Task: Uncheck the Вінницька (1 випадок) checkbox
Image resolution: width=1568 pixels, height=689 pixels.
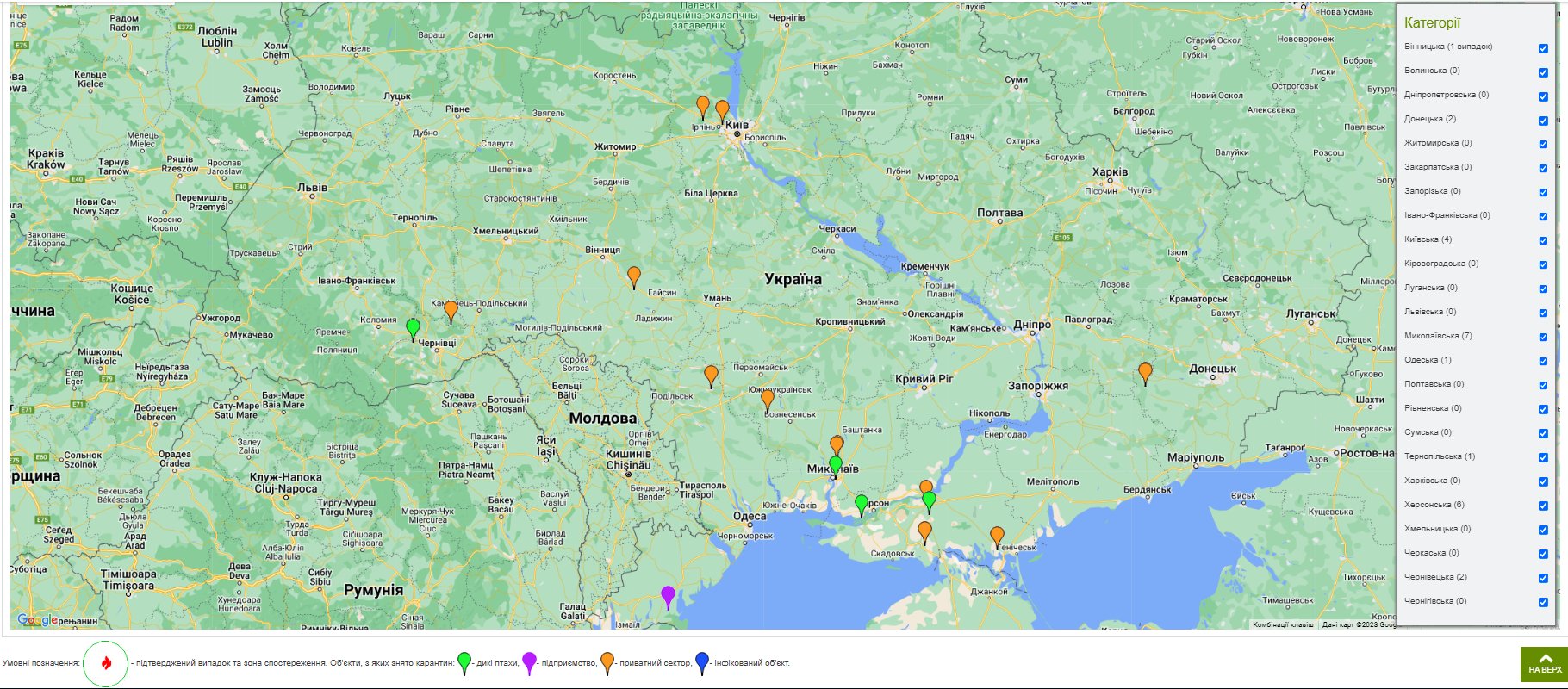Action: (1543, 48)
